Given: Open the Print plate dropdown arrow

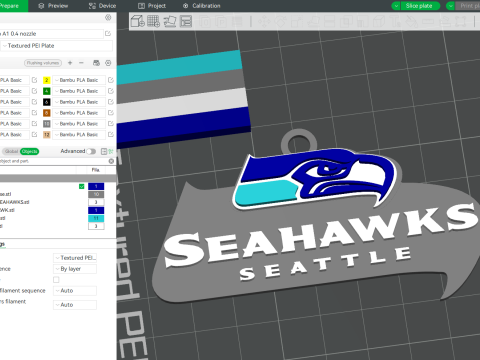Looking at the screenshot, I should (x=451, y=6).
